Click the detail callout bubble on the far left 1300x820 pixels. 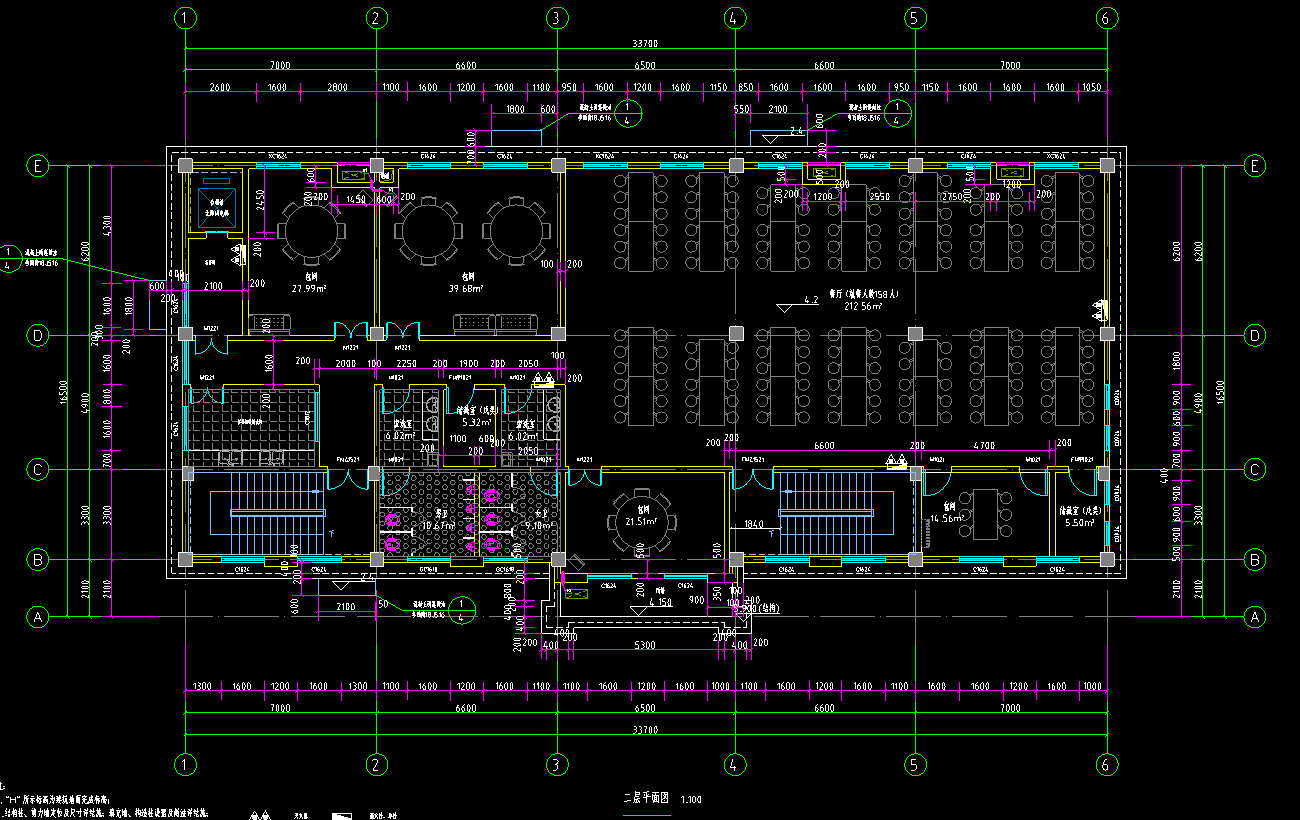pos(9,258)
